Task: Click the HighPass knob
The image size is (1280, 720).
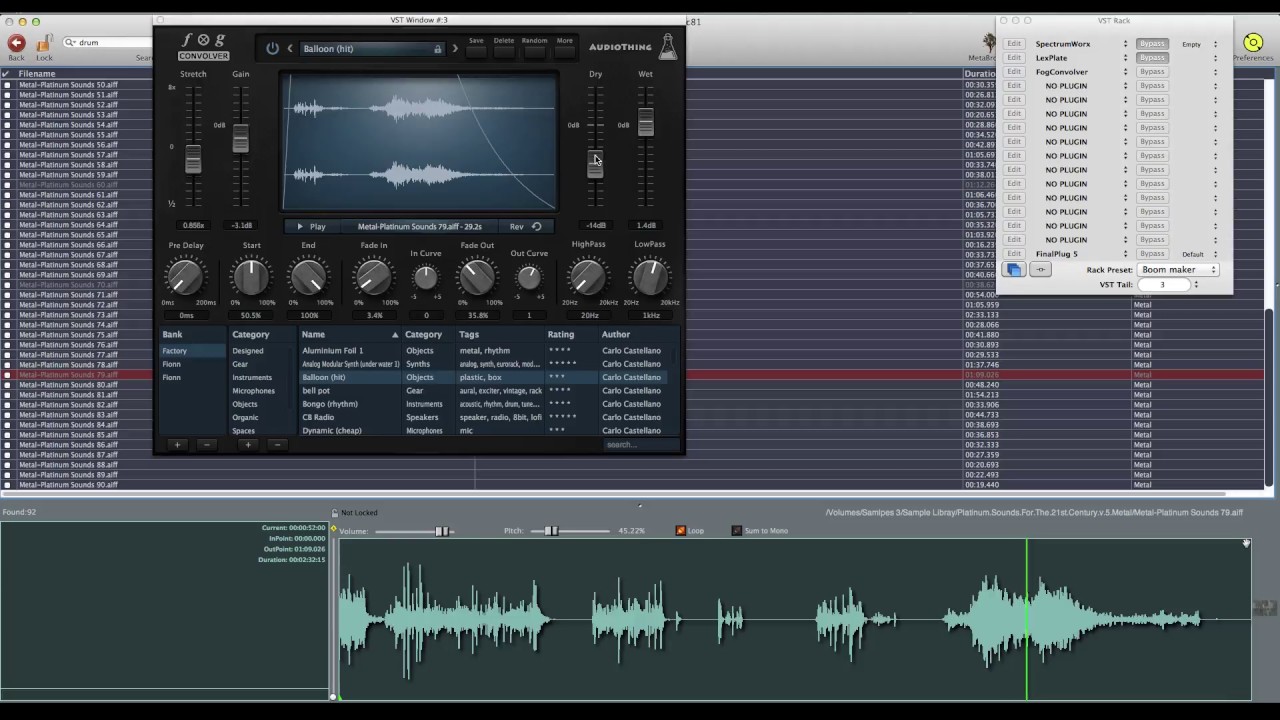Action: coord(588,277)
